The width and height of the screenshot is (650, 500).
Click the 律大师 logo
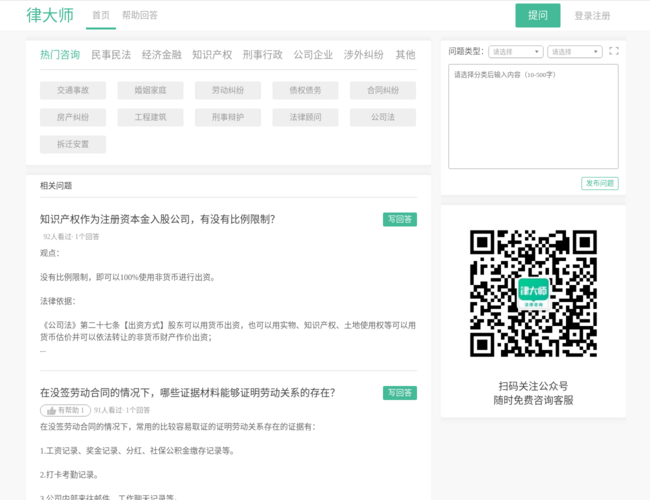tap(48, 15)
